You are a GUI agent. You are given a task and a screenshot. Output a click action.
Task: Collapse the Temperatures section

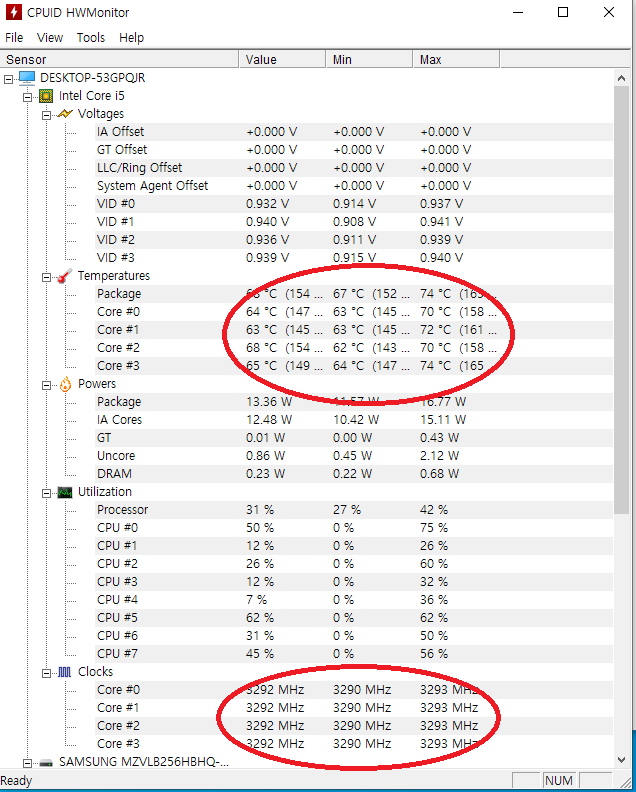tap(46, 277)
